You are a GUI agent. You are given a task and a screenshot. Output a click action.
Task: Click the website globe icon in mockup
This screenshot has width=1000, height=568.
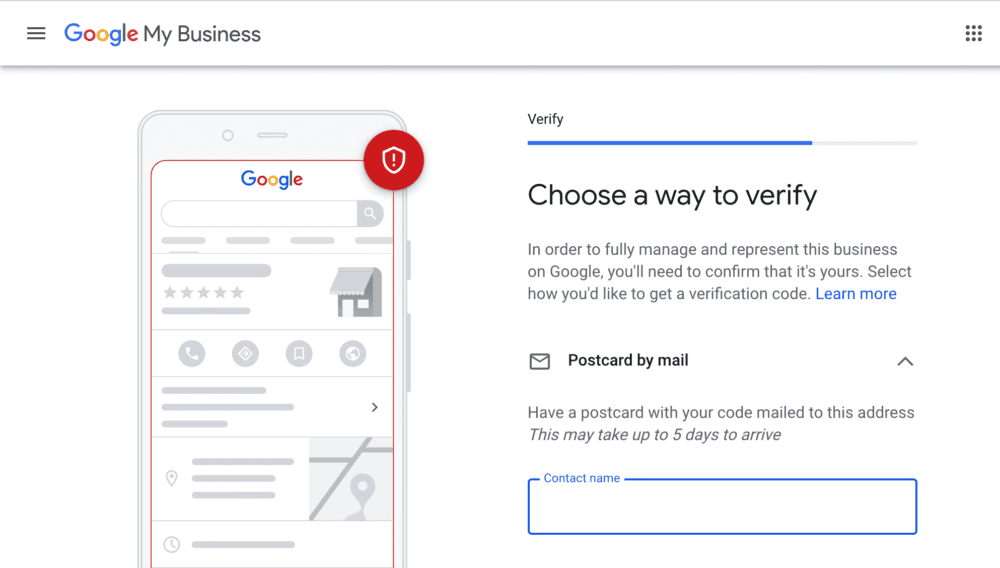click(352, 353)
